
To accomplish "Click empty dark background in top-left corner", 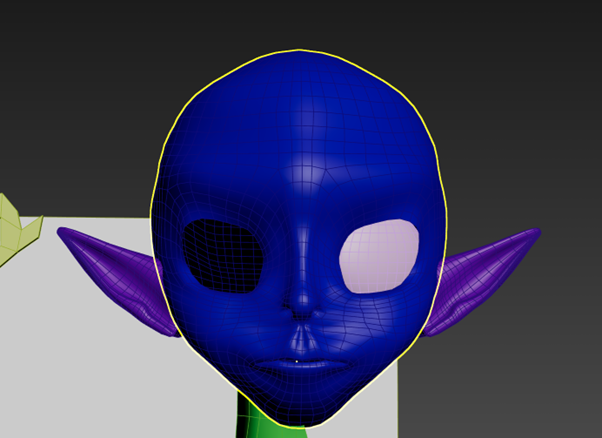I will 40,40.
